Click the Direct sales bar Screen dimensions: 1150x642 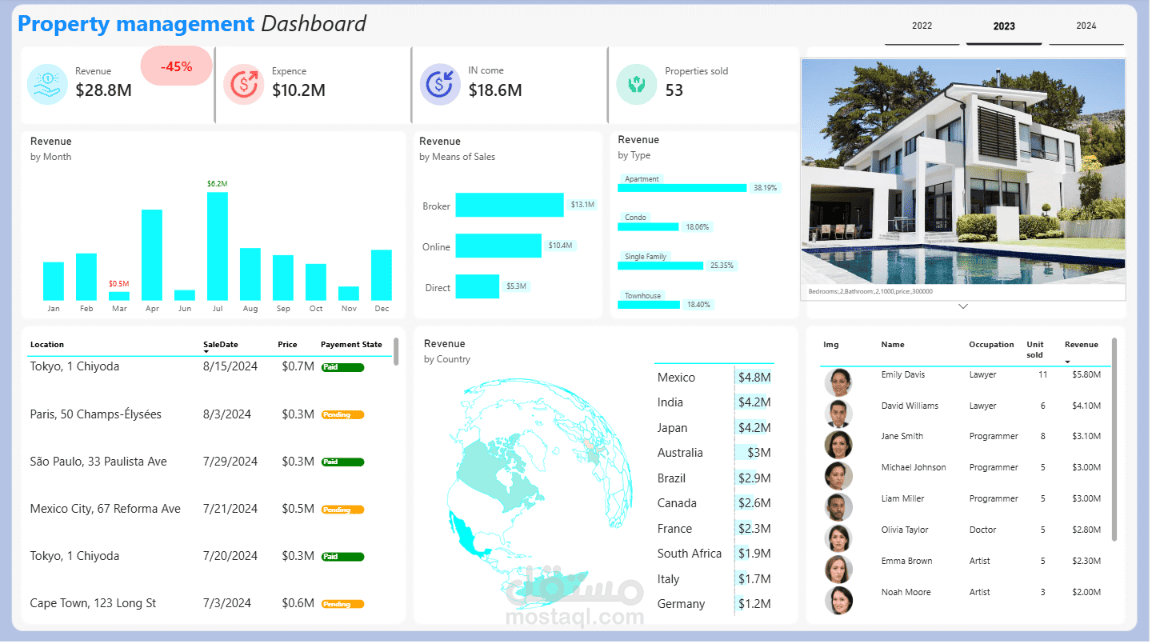coord(477,286)
